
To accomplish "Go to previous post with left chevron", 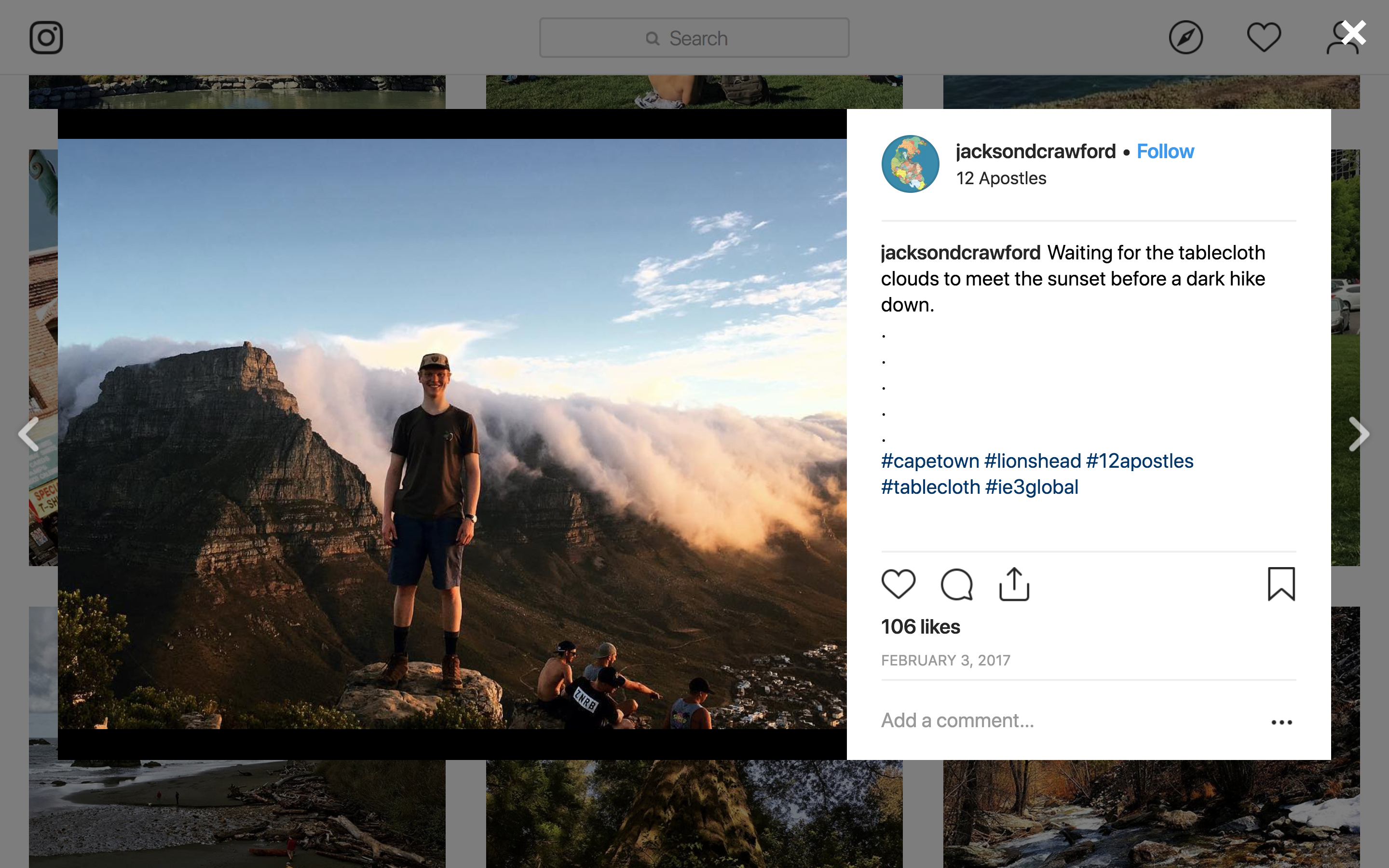I will [29, 434].
